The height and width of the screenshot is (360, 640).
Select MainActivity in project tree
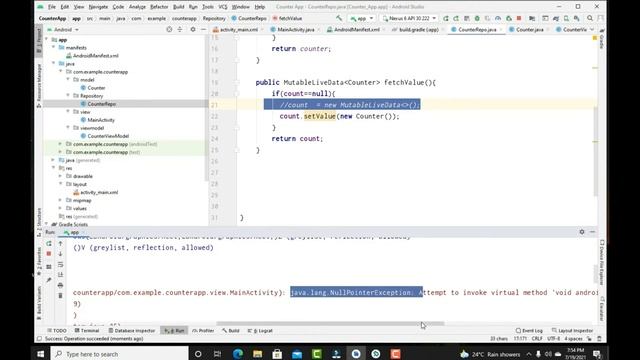point(101,120)
